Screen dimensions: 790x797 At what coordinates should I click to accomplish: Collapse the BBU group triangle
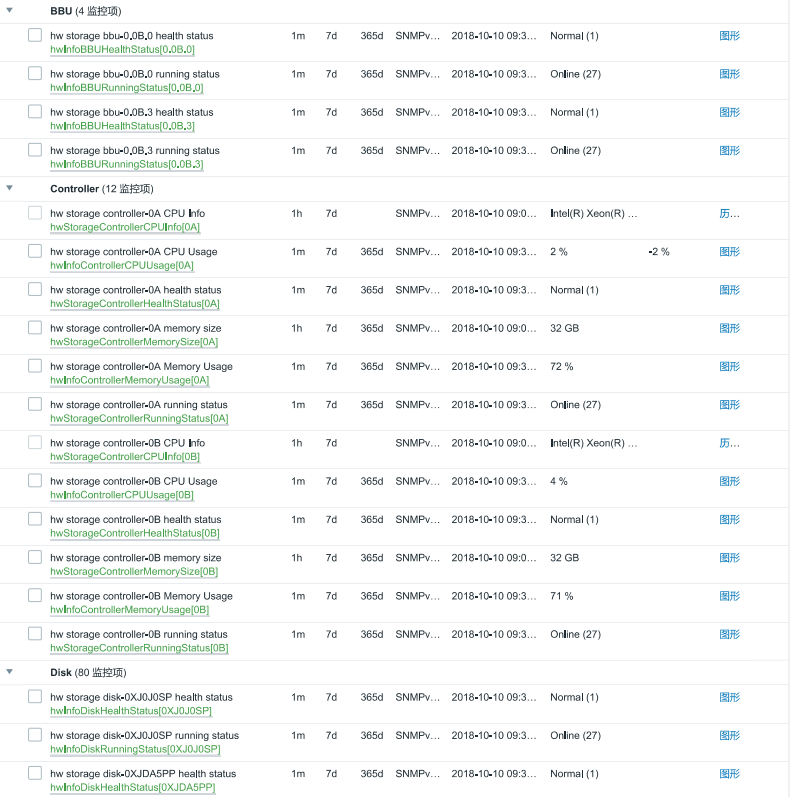[9, 10]
